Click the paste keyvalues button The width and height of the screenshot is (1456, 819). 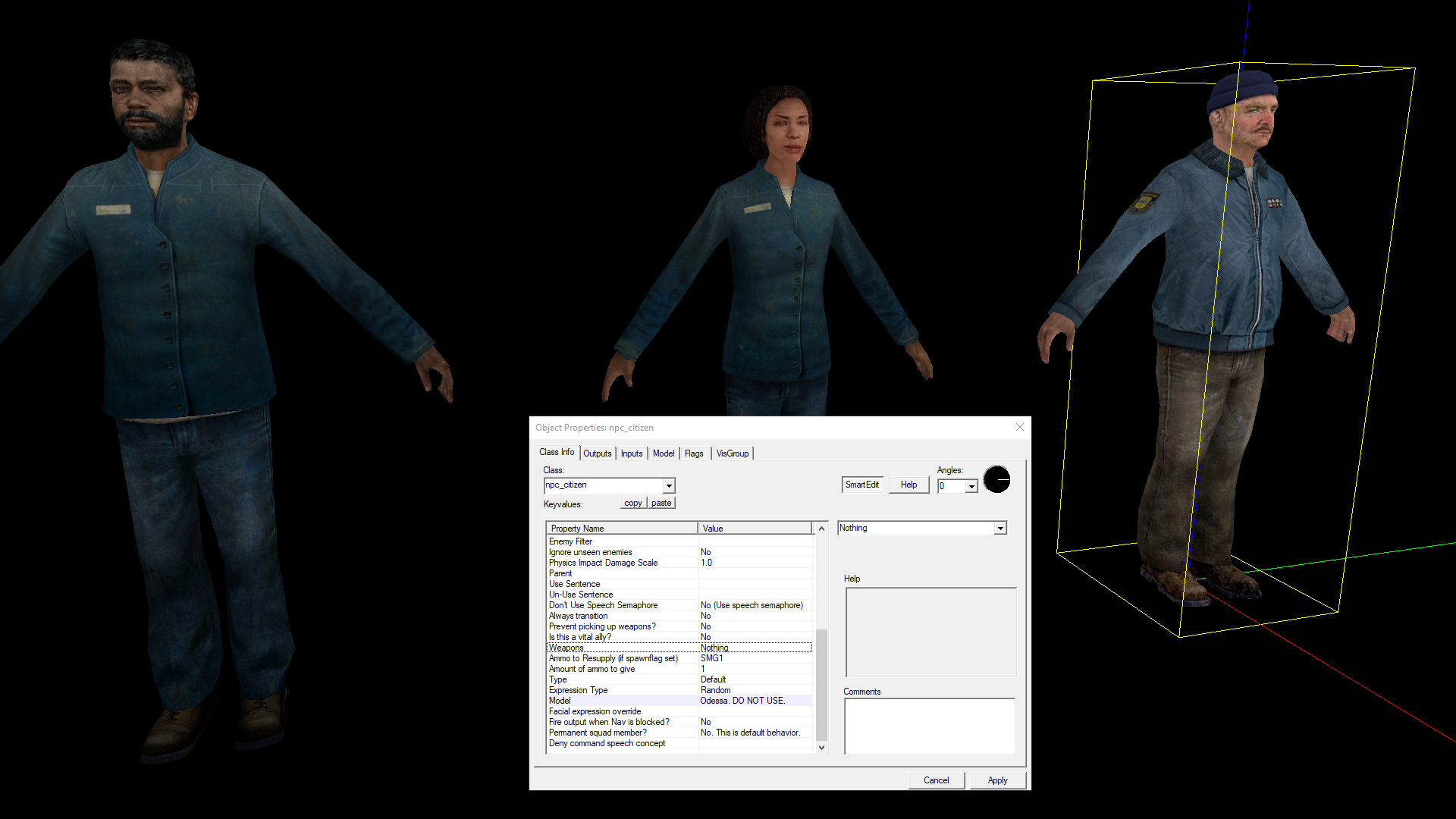661,503
